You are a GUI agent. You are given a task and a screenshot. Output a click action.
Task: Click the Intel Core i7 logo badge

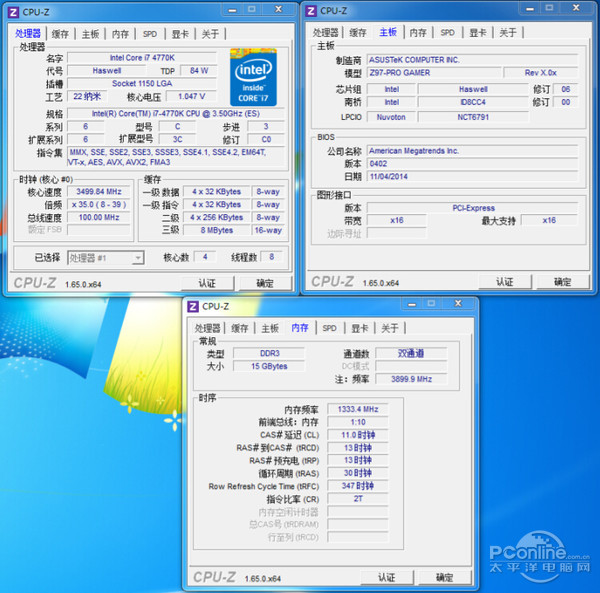[253, 77]
